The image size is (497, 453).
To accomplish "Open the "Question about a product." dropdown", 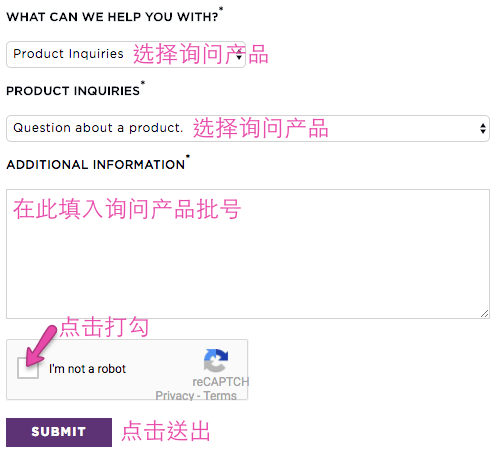I will [248, 128].
